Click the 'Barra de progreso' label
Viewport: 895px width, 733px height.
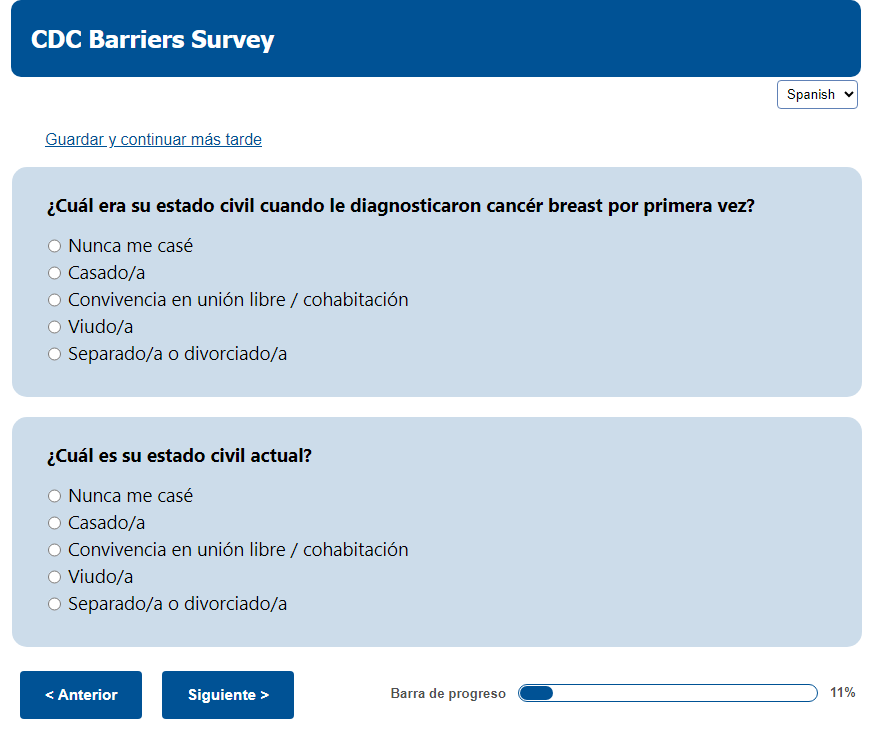click(448, 694)
